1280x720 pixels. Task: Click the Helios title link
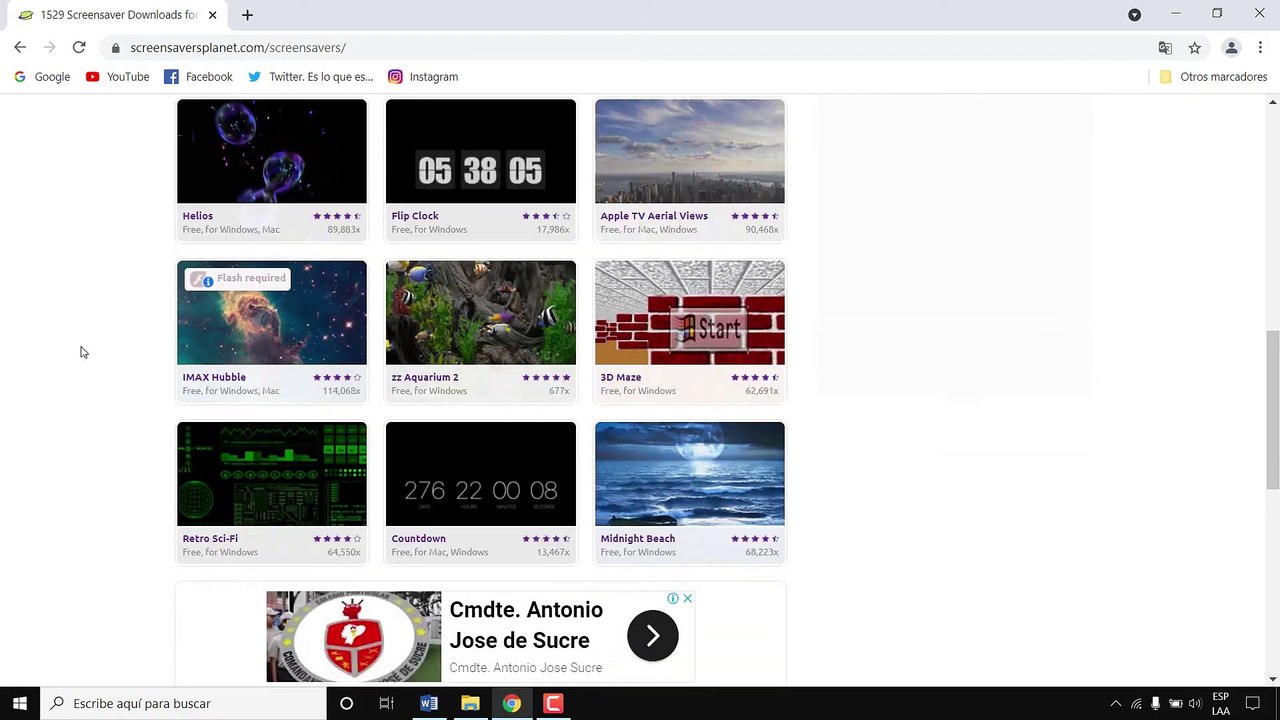click(x=198, y=216)
